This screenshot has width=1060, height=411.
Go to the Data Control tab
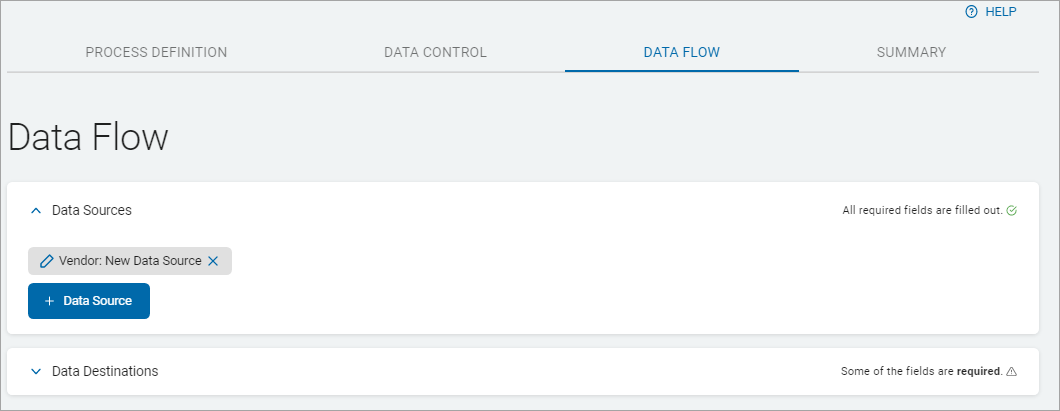click(x=435, y=52)
